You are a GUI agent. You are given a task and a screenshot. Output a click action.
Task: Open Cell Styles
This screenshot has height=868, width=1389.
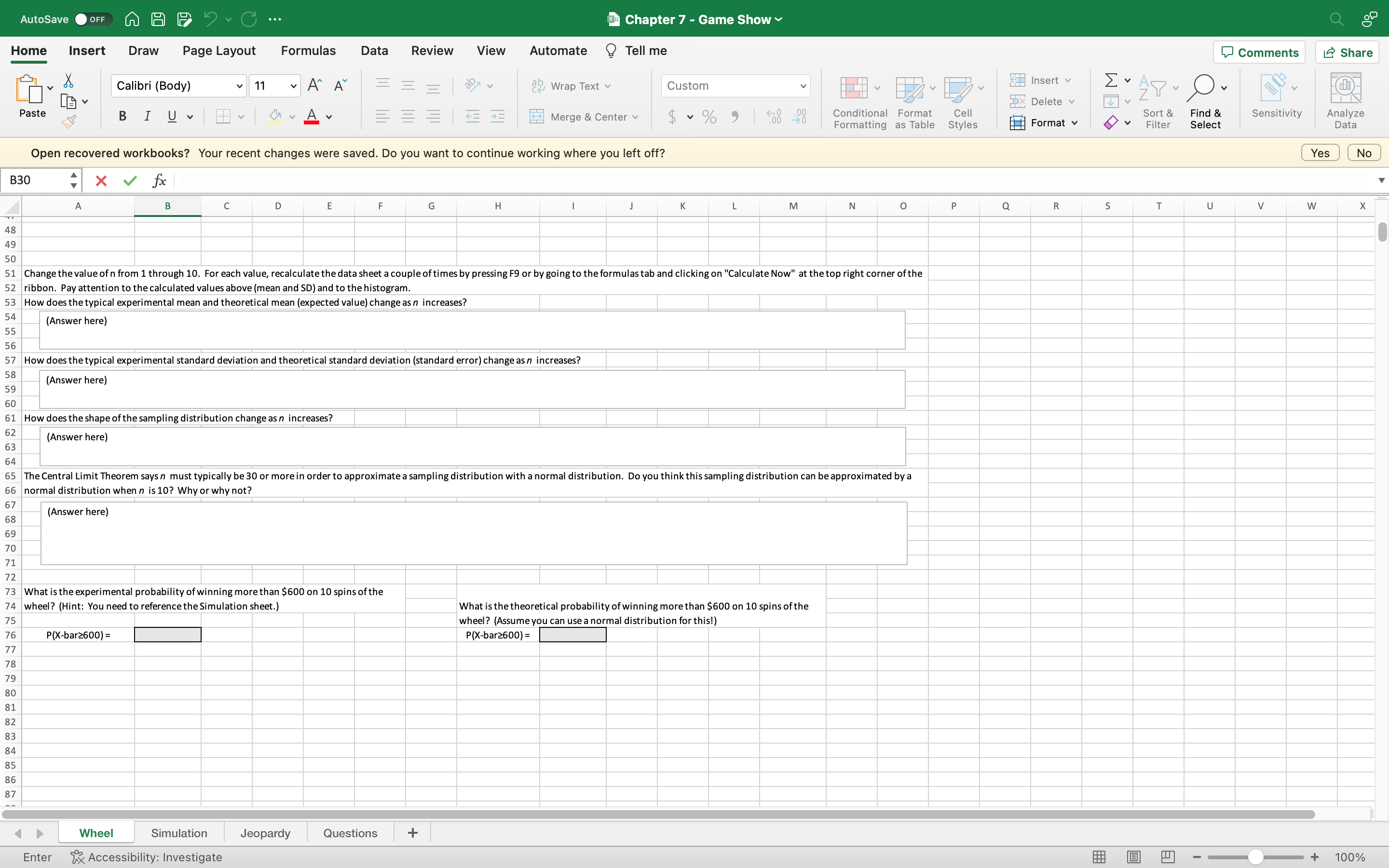963,102
